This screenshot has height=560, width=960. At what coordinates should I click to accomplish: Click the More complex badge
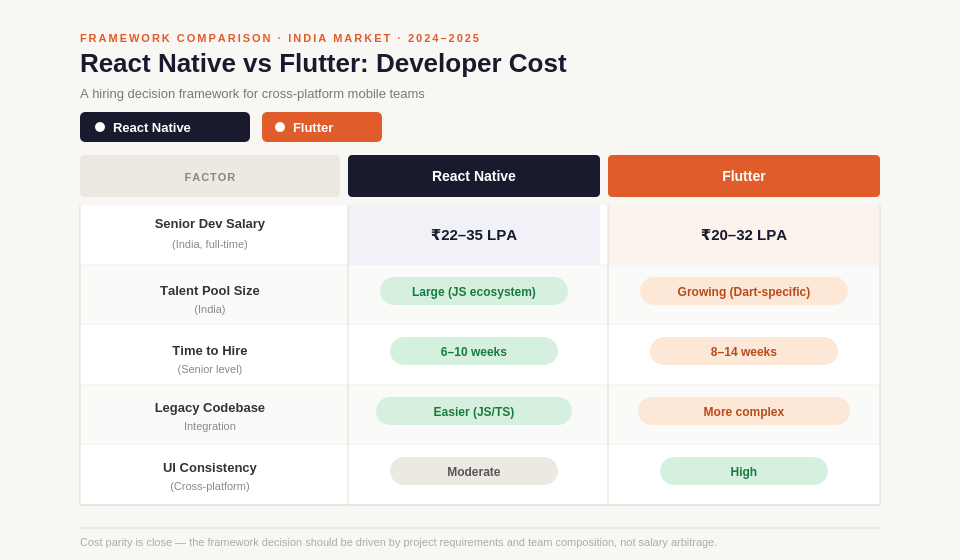tap(744, 411)
